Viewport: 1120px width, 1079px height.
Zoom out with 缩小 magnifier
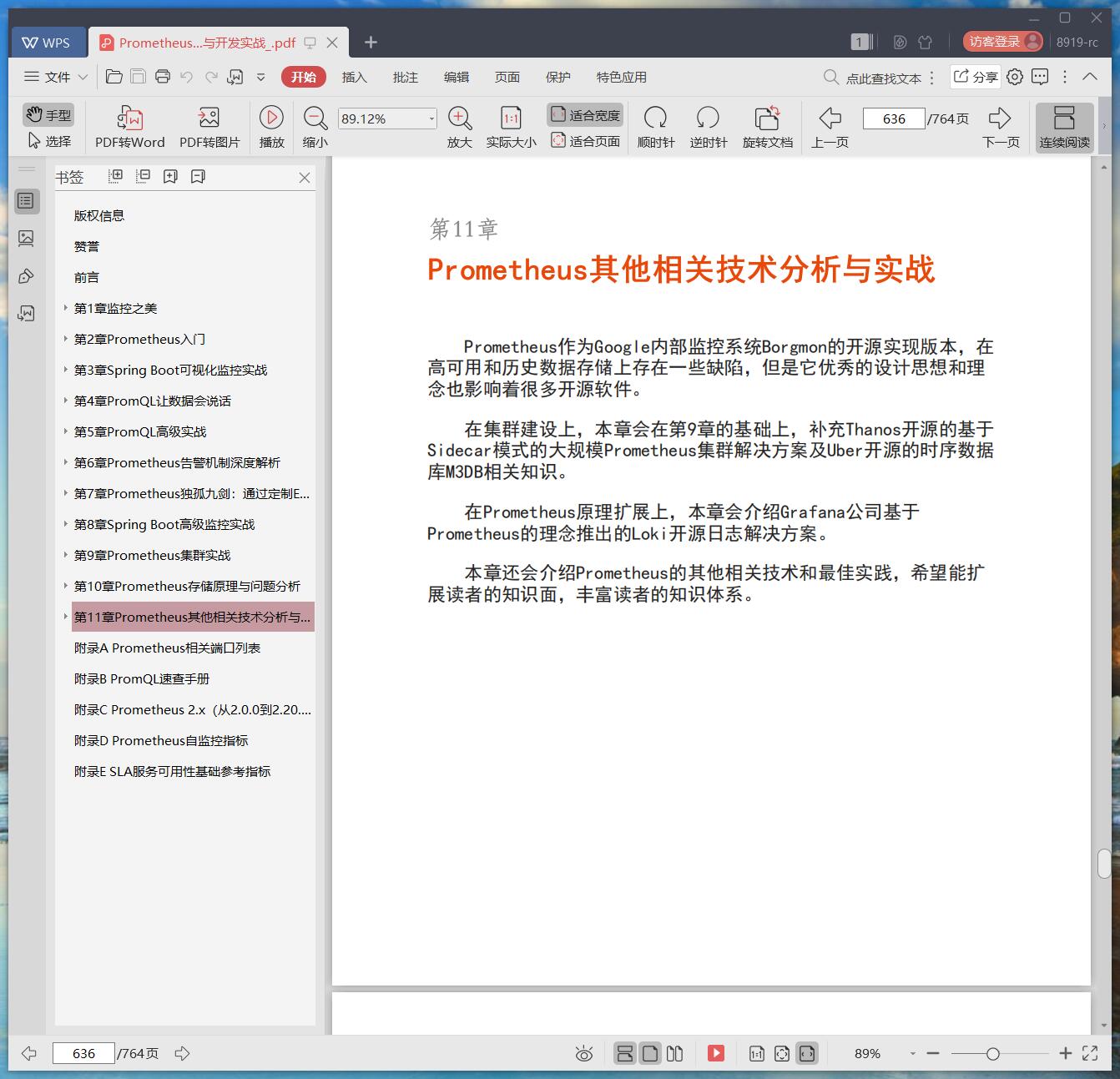(x=315, y=127)
